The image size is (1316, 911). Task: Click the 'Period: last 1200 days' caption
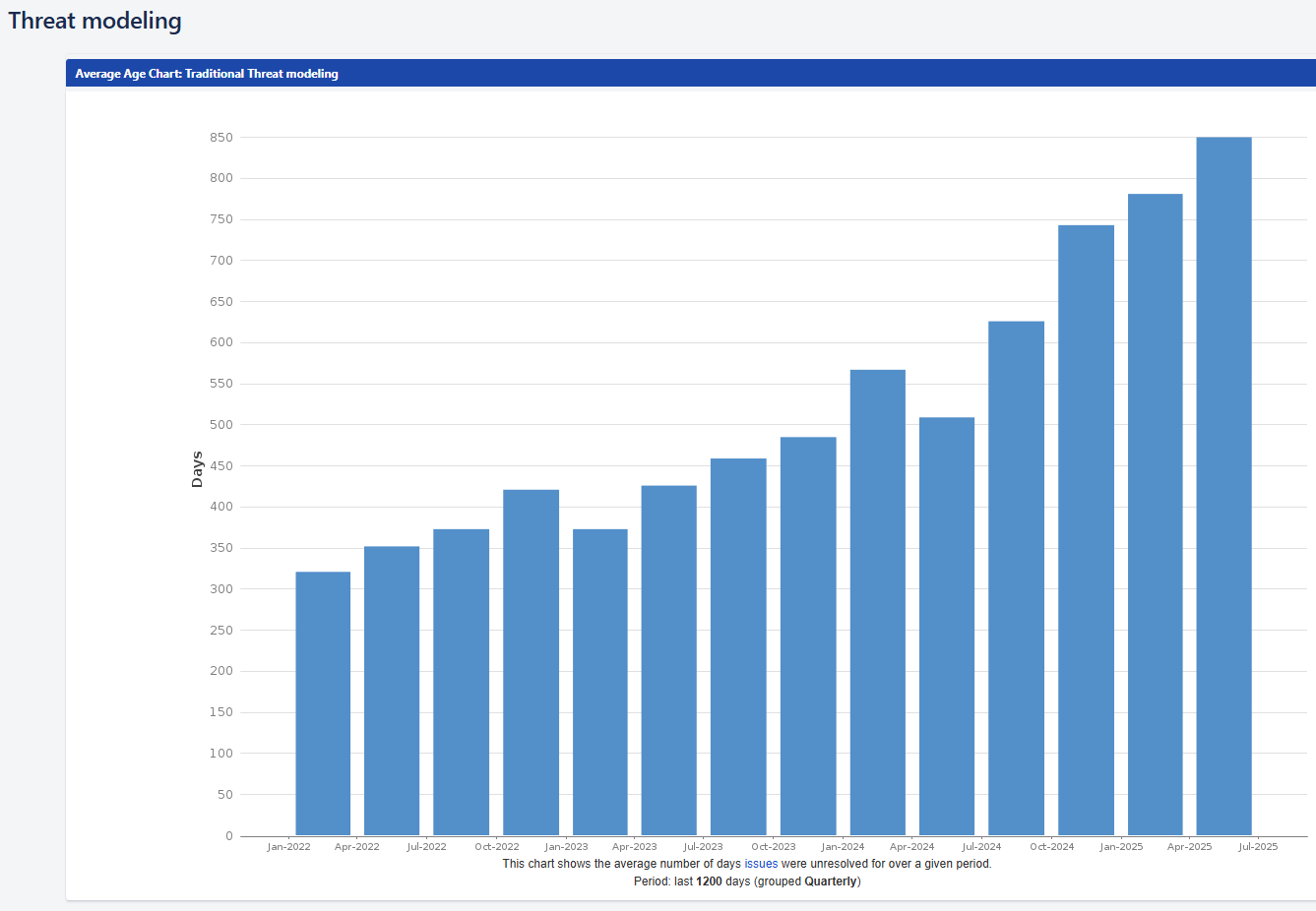pyautogui.click(x=747, y=881)
